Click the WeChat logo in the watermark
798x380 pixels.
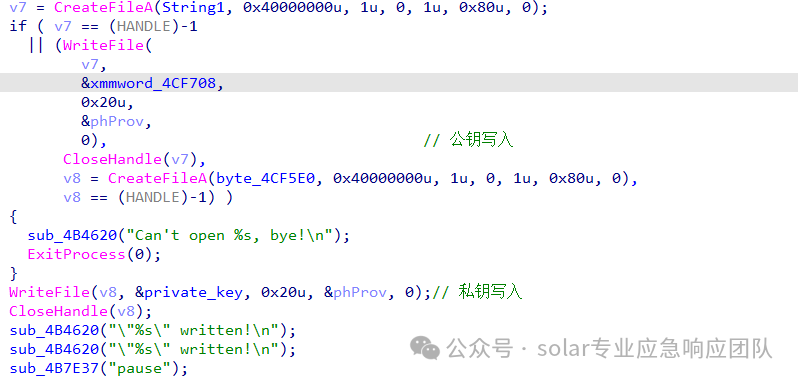(x=425, y=348)
